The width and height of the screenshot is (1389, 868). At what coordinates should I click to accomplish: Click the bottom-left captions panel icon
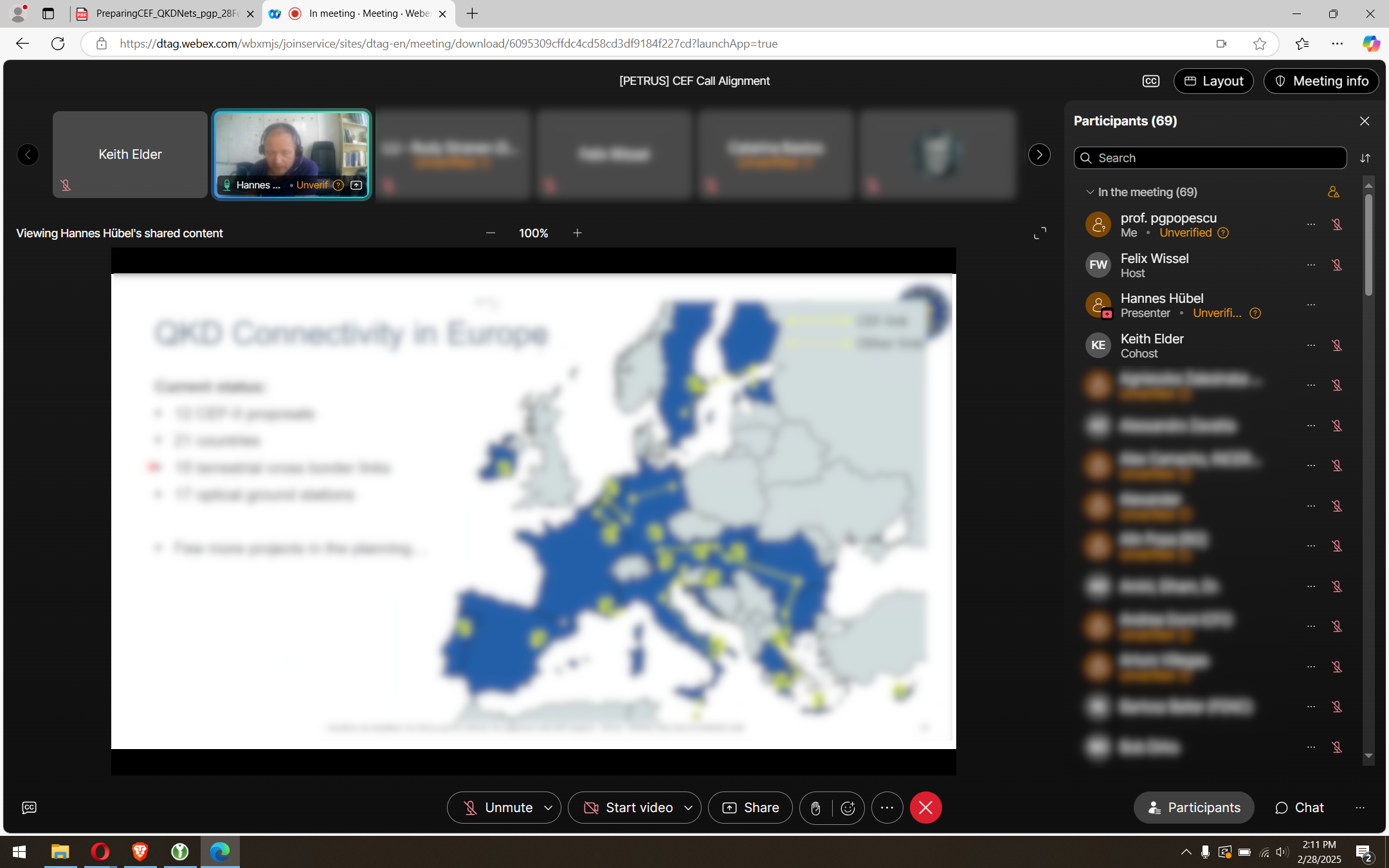pyautogui.click(x=29, y=808)
